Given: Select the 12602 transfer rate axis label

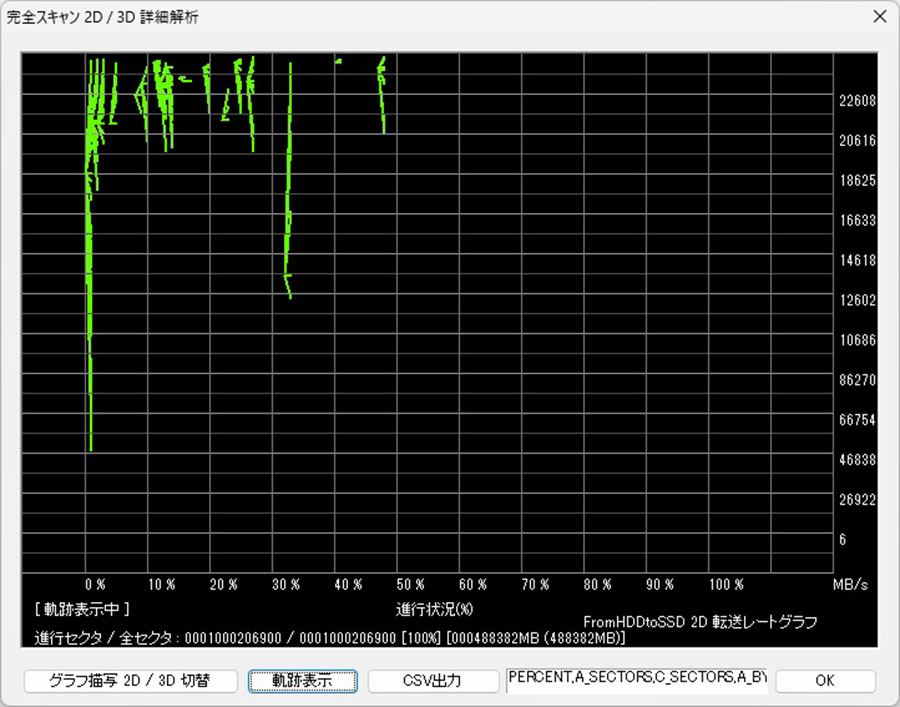Looking at the screenshot, I should point(857,300).
